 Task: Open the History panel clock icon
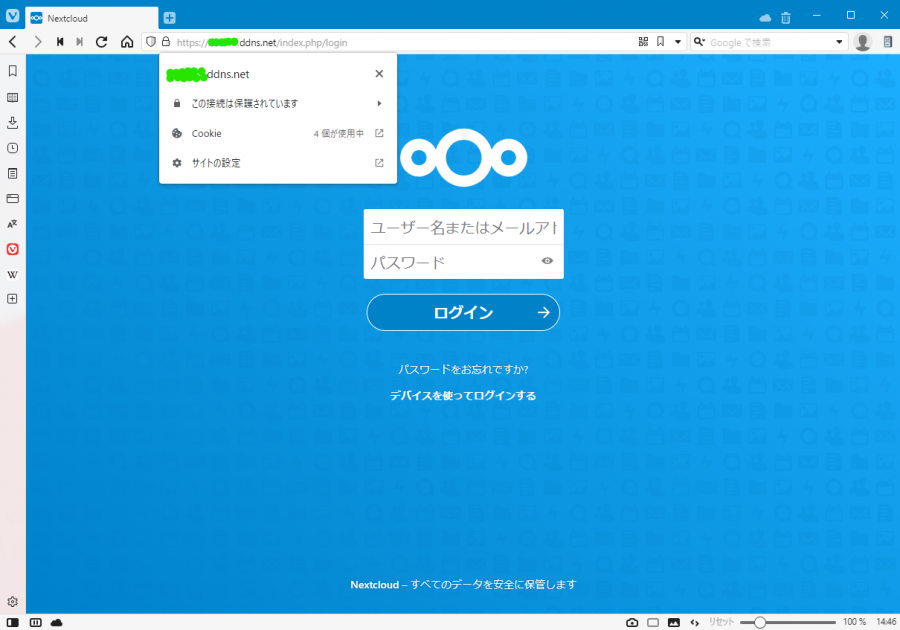tap(13, 148)
